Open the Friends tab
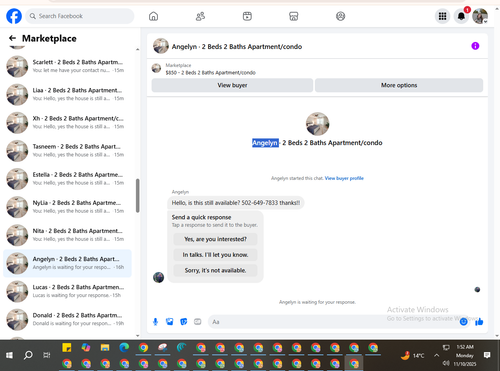Viewport: 500px width, 371px height. (x=200, y=16)
